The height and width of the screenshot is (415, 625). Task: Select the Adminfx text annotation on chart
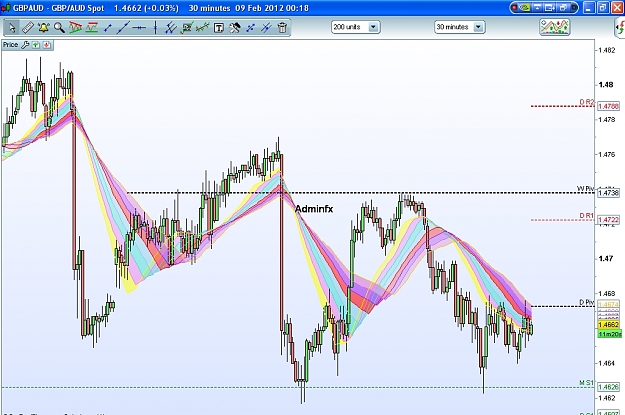pos(314,209)
